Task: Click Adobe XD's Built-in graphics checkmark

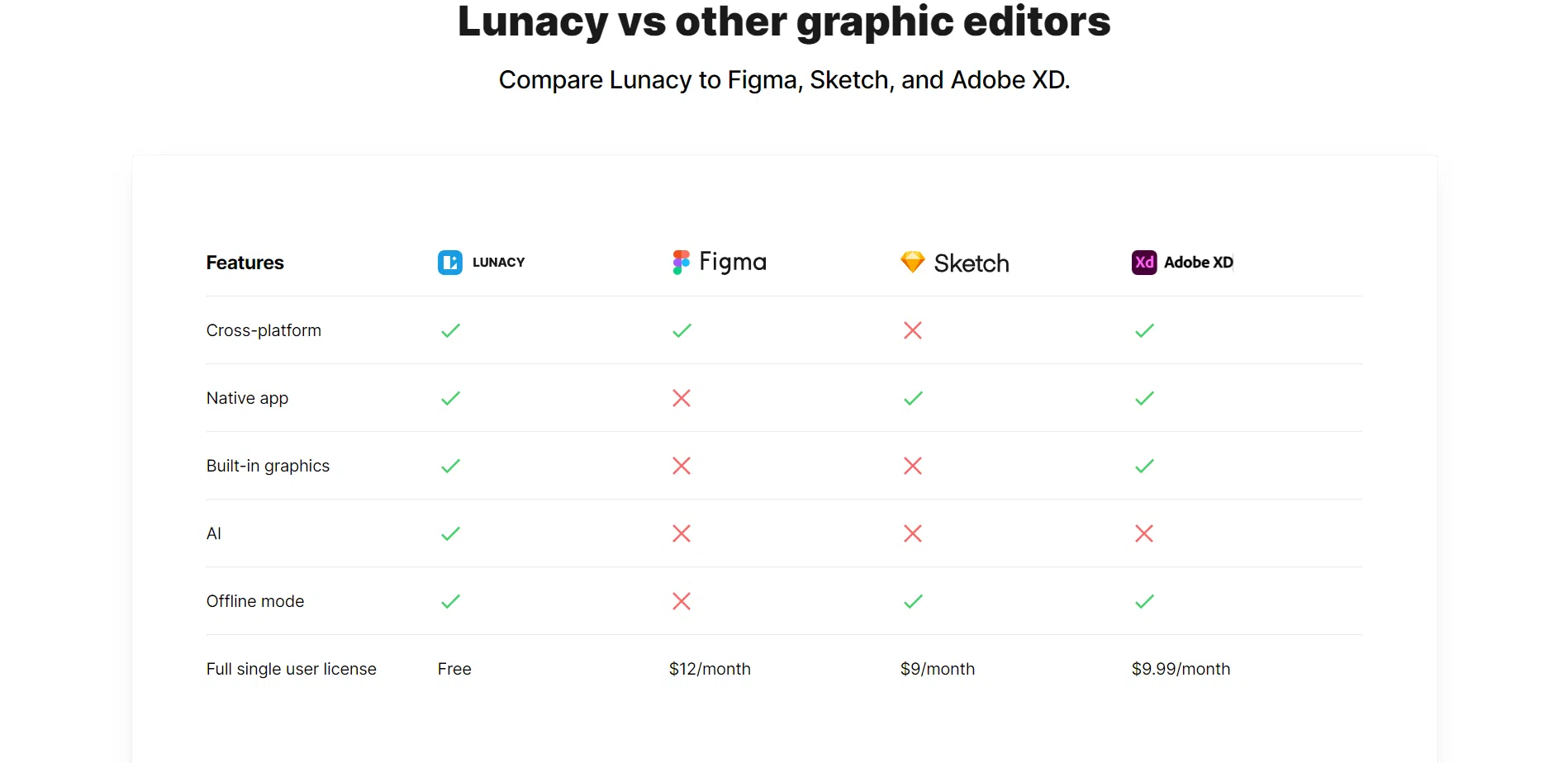Action: 1144,466
